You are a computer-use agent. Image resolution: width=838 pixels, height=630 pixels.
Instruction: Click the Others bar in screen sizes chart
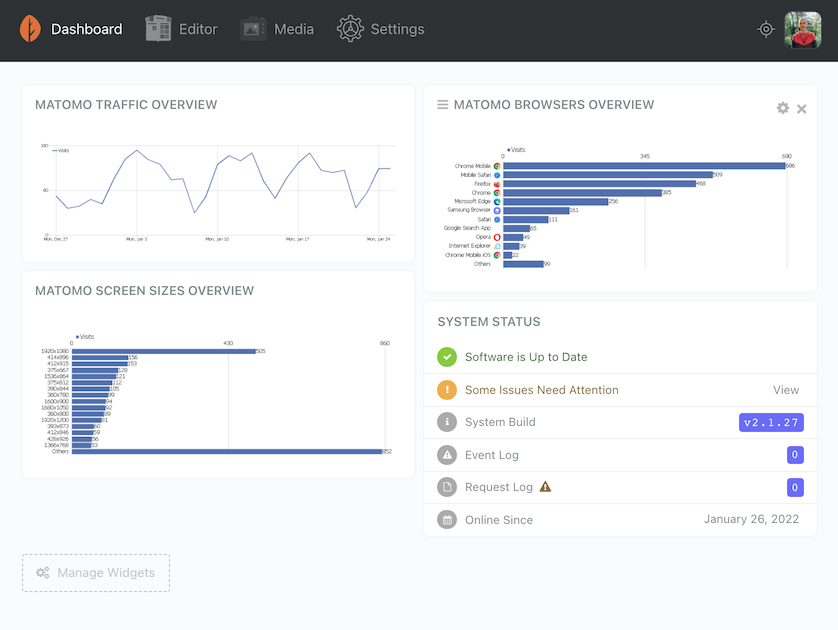[227, 452]
